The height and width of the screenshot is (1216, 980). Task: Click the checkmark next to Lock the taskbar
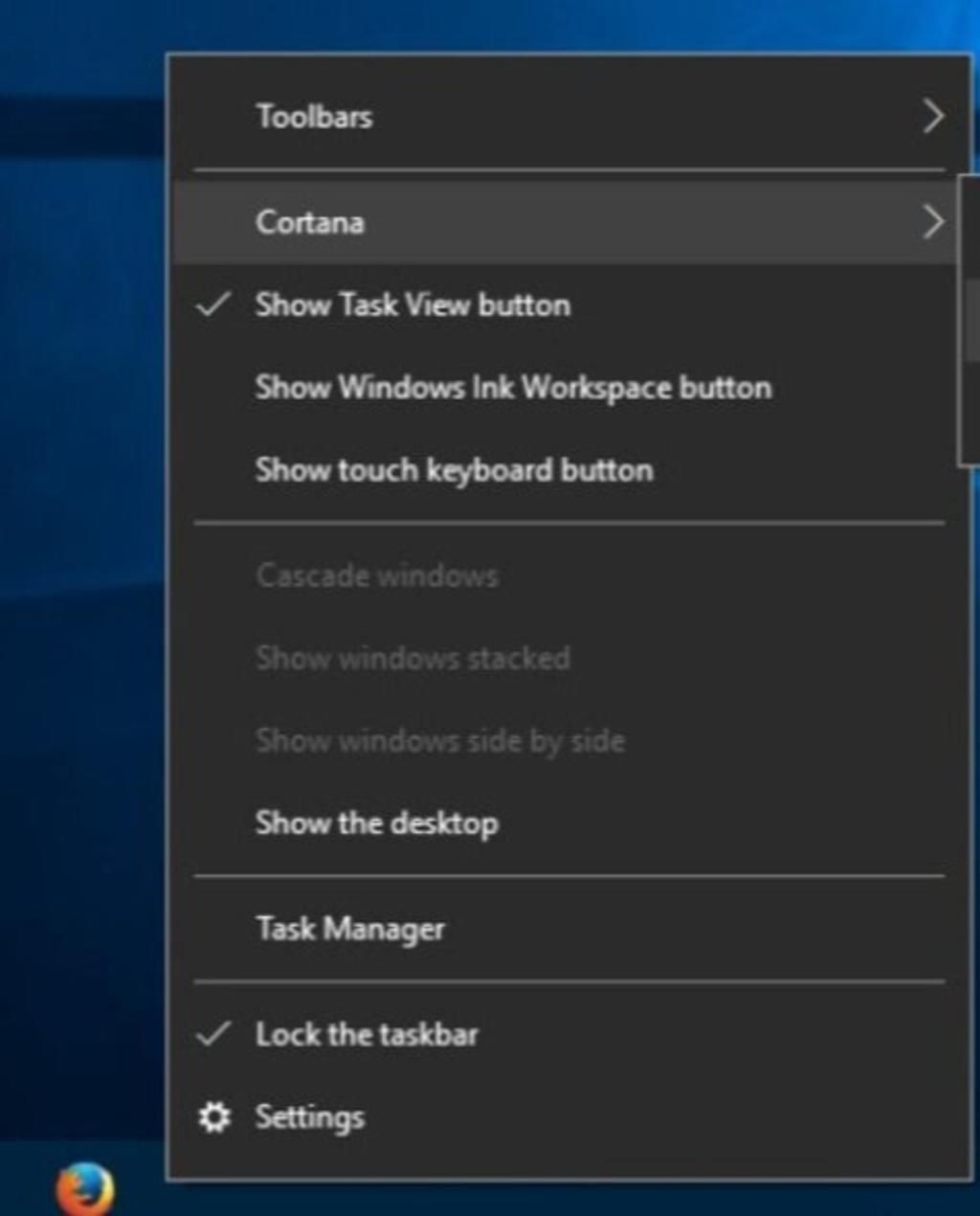(x=214, y=1034)
